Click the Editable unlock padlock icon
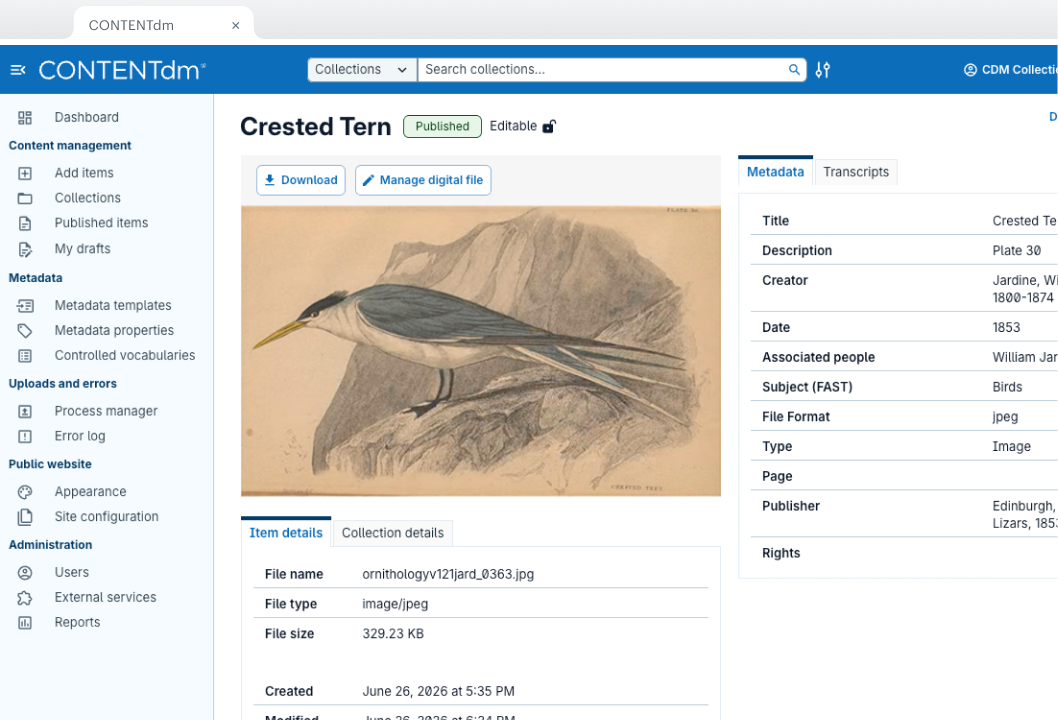This screenshot has height=720, width=1058. 549,126
